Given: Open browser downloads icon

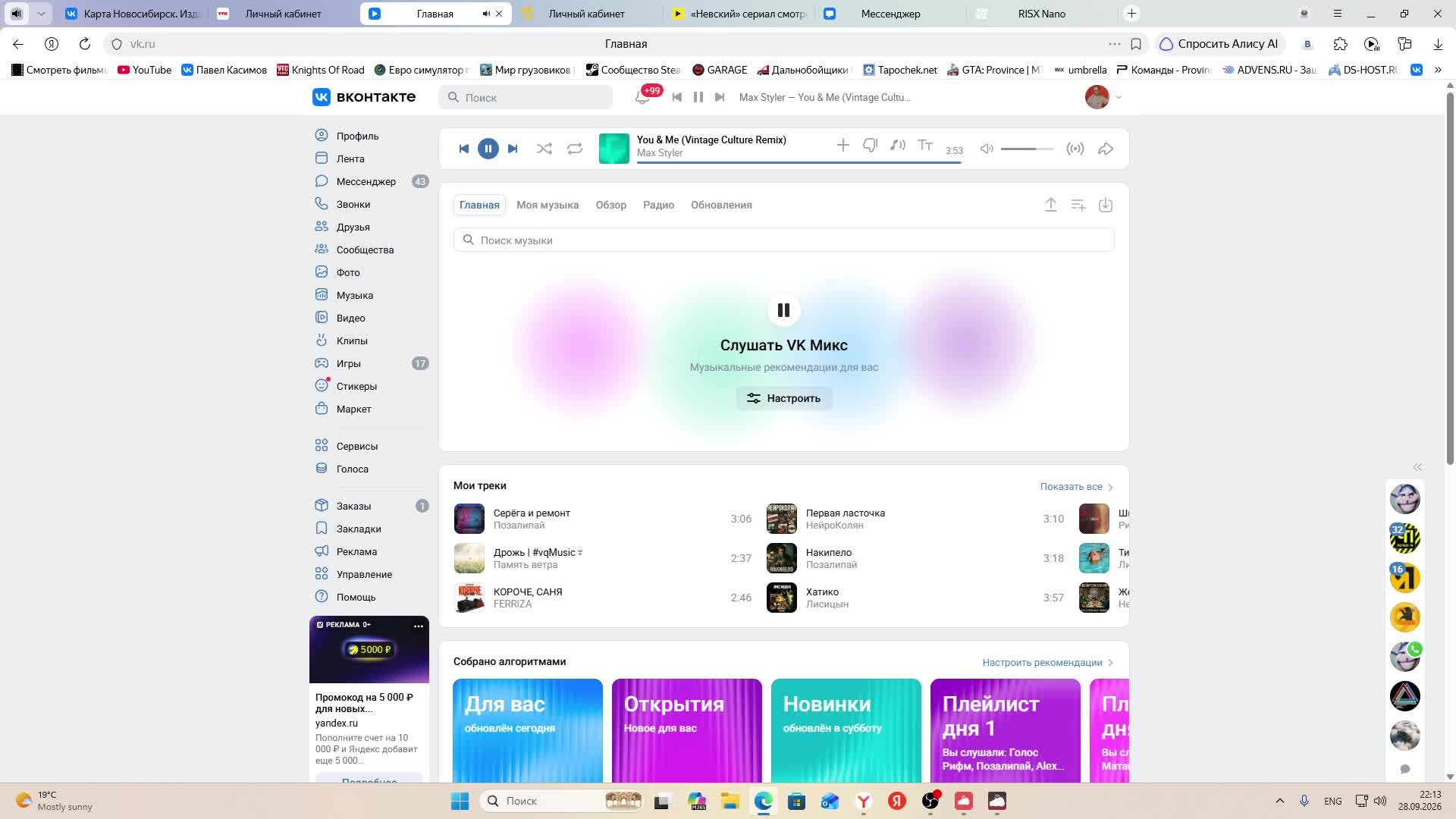Looking at the screenshot, I should tap(1438, 44).
